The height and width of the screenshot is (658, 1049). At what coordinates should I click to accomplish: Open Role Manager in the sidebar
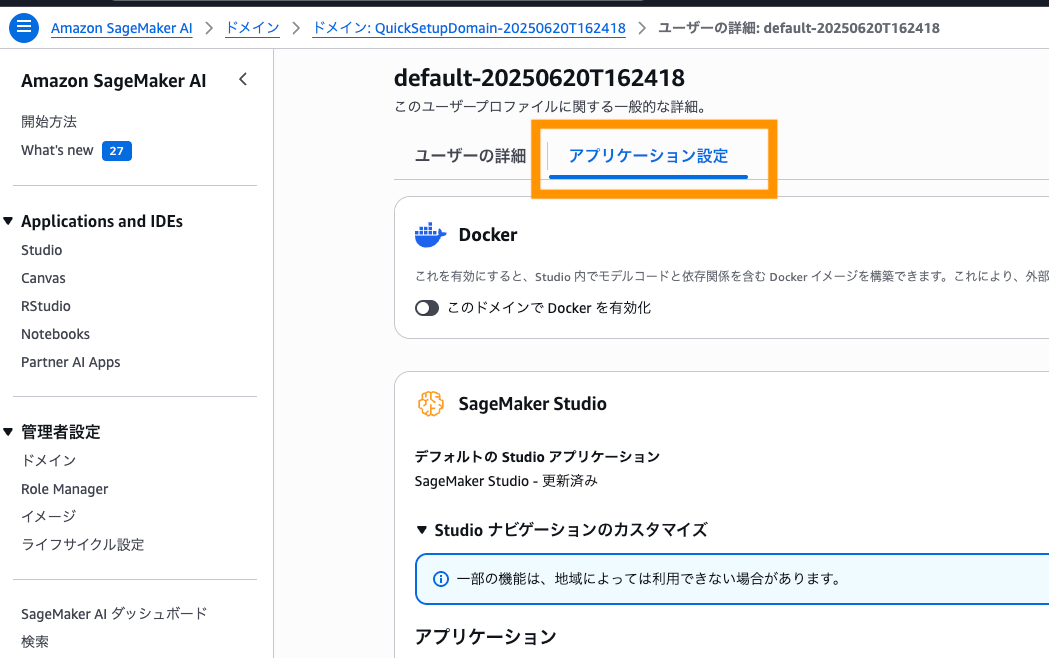tap(64, 489)
